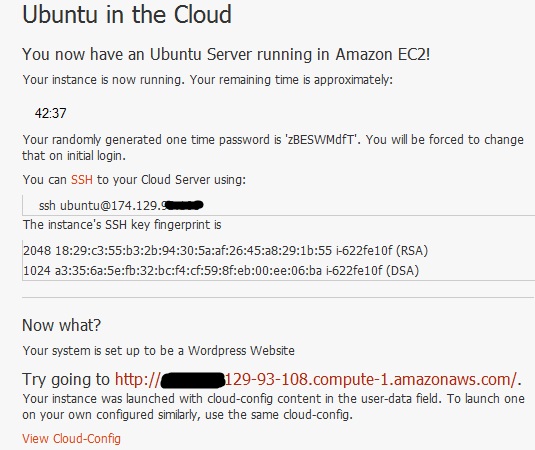This screenshot has width=535, height=450.
Task: Click the one time password zBESWMdfT text
Action: pyautogui.click(x=321, y=140)
